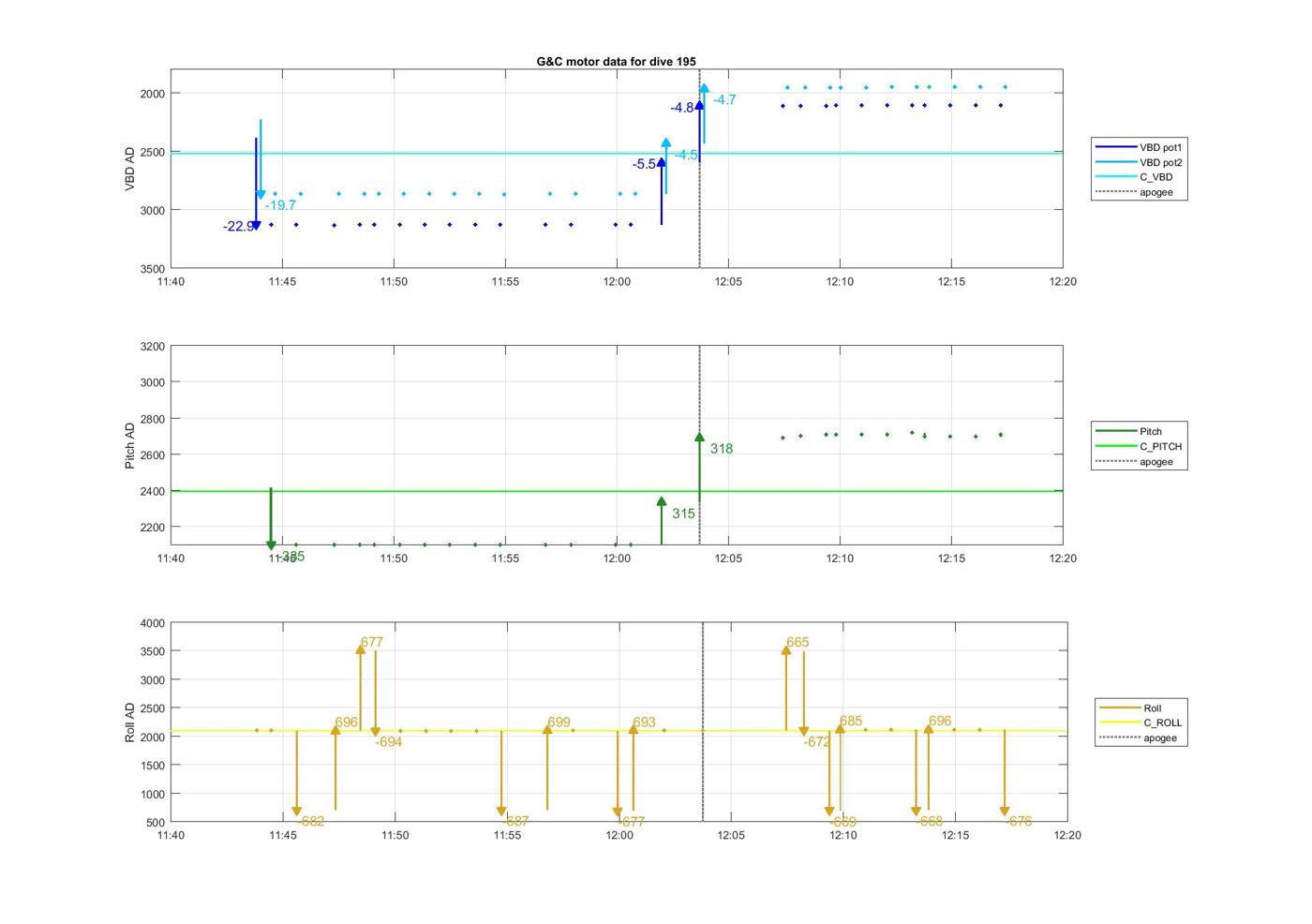Image resolution: width=1312 pixels, height=924 pixels.
Task: Click the '-687' roll move annotation
Action: (x=515, y=821)
